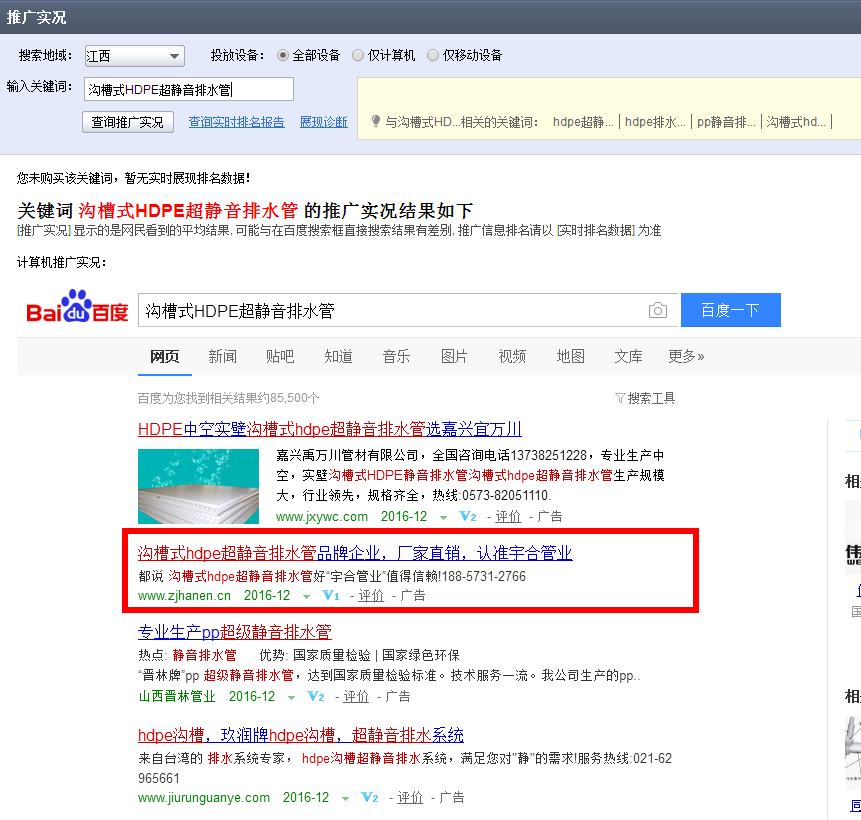
Task: Open result hdpe沟槽，玖润牌hdpe沟槽，超静音排水系统
Action: [x=301, y=735]
